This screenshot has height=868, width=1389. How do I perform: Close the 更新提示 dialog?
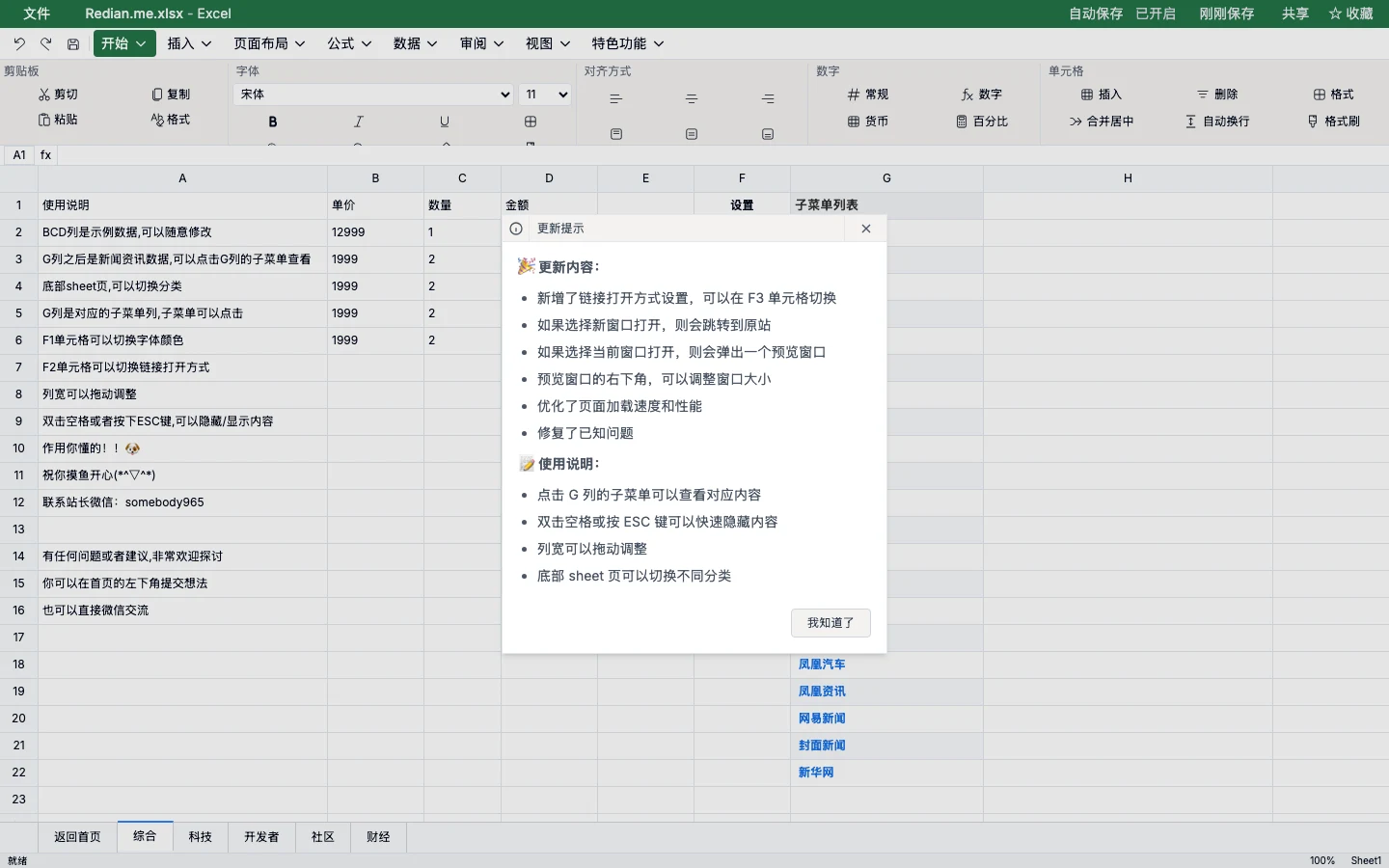pos(866,229)
